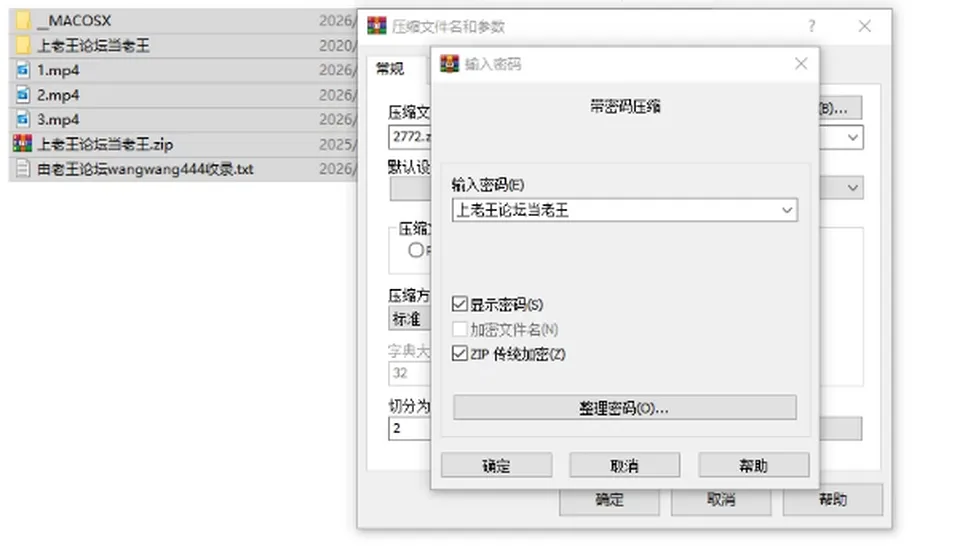Close the 压缩文件名和参数 window

(x=864, y=26)
